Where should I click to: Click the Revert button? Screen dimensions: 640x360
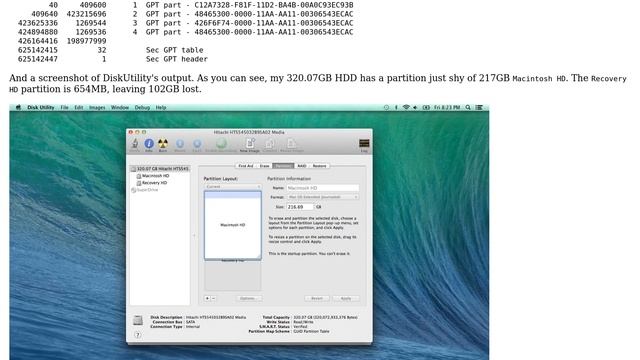pyautogui.click(x=317, y=298)
